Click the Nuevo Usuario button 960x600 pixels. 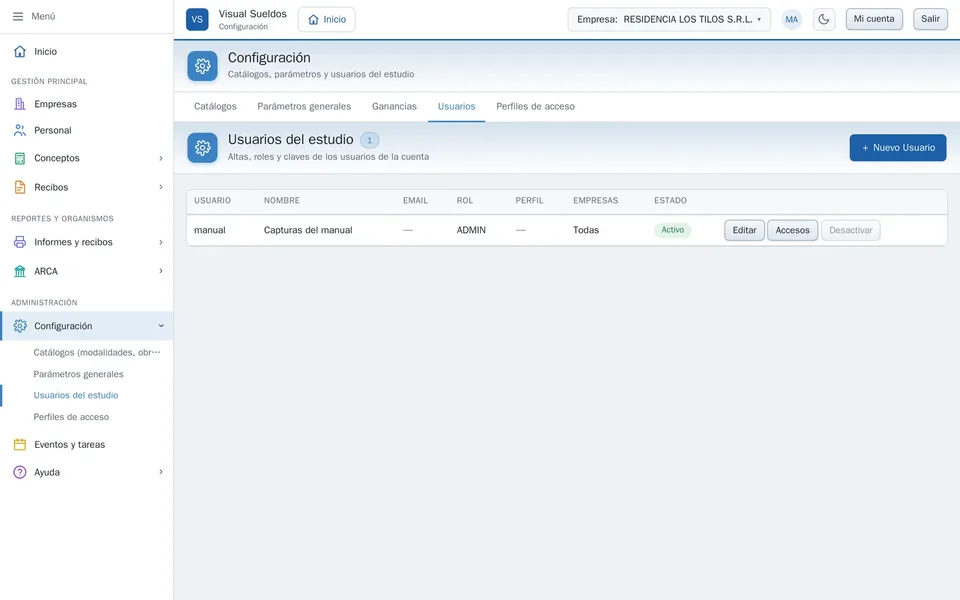coord(898,148)
